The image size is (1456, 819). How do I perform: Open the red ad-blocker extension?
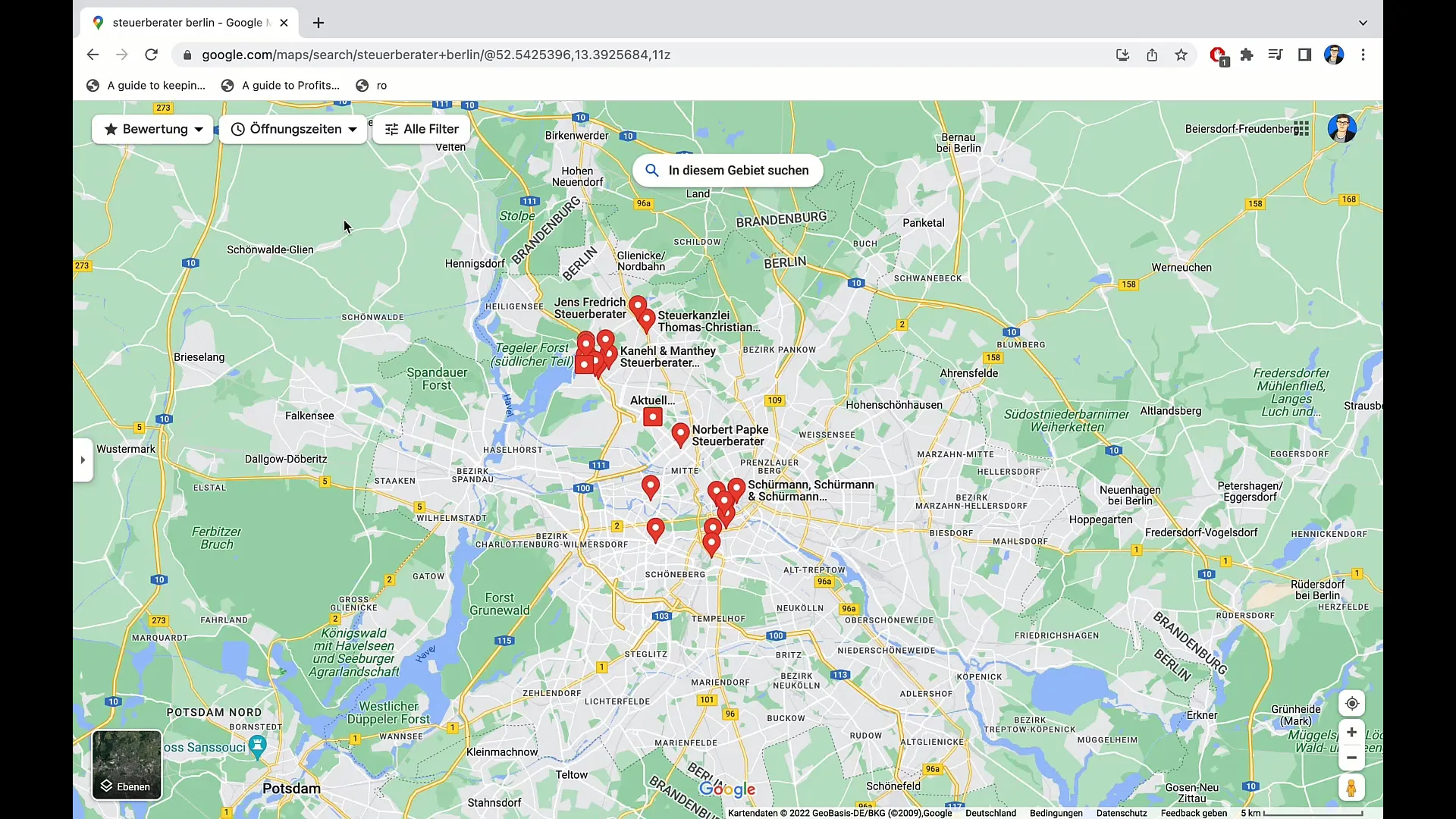pos(1219,55)
